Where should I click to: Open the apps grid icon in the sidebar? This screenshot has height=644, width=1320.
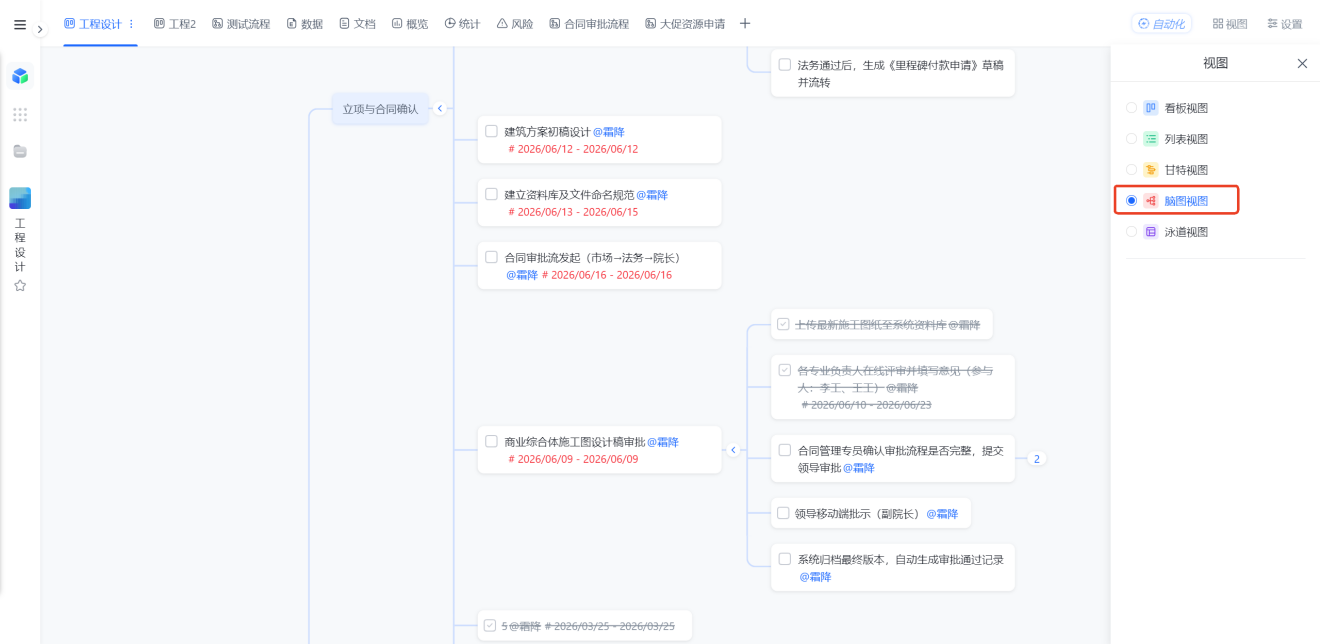20,114
